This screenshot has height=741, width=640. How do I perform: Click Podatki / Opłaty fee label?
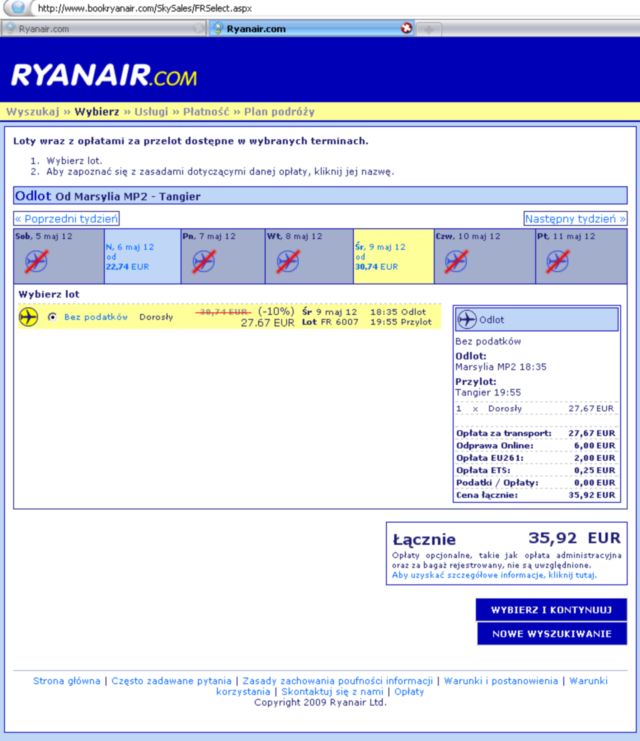point(497,483)
